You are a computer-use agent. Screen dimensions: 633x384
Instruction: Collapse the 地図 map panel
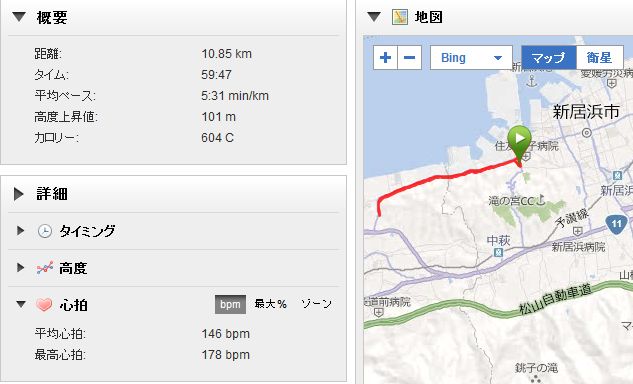(x=374, y=17)
